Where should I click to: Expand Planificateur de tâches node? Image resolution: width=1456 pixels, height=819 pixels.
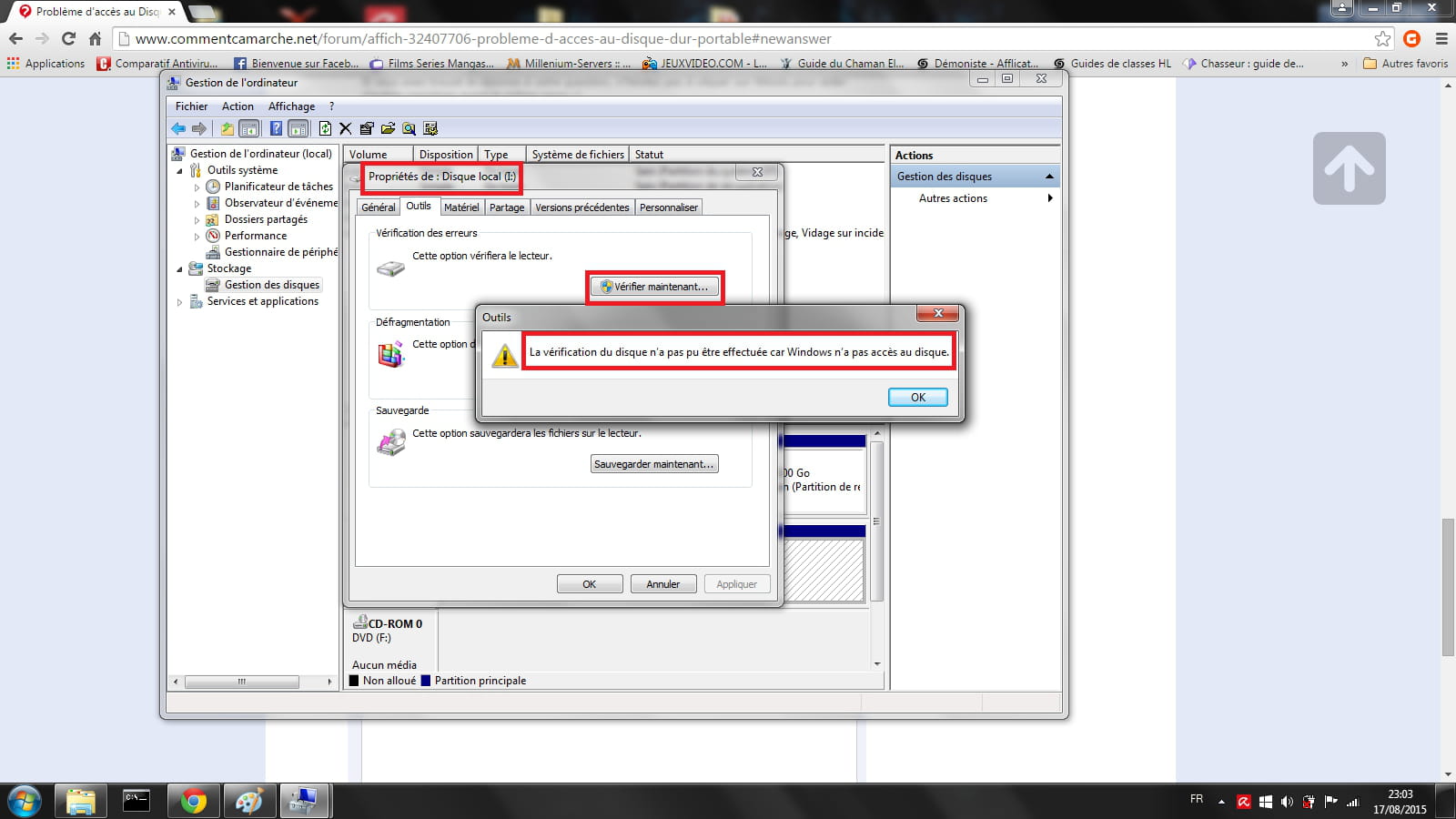click(197, 187)
